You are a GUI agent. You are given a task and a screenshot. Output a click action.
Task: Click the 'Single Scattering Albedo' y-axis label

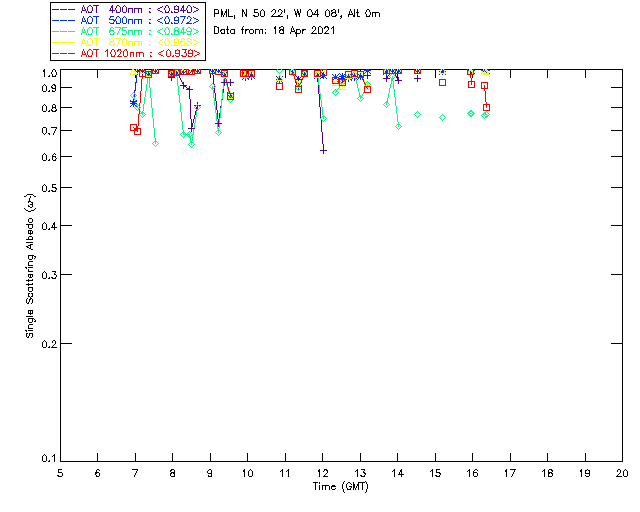click(30, 265)
